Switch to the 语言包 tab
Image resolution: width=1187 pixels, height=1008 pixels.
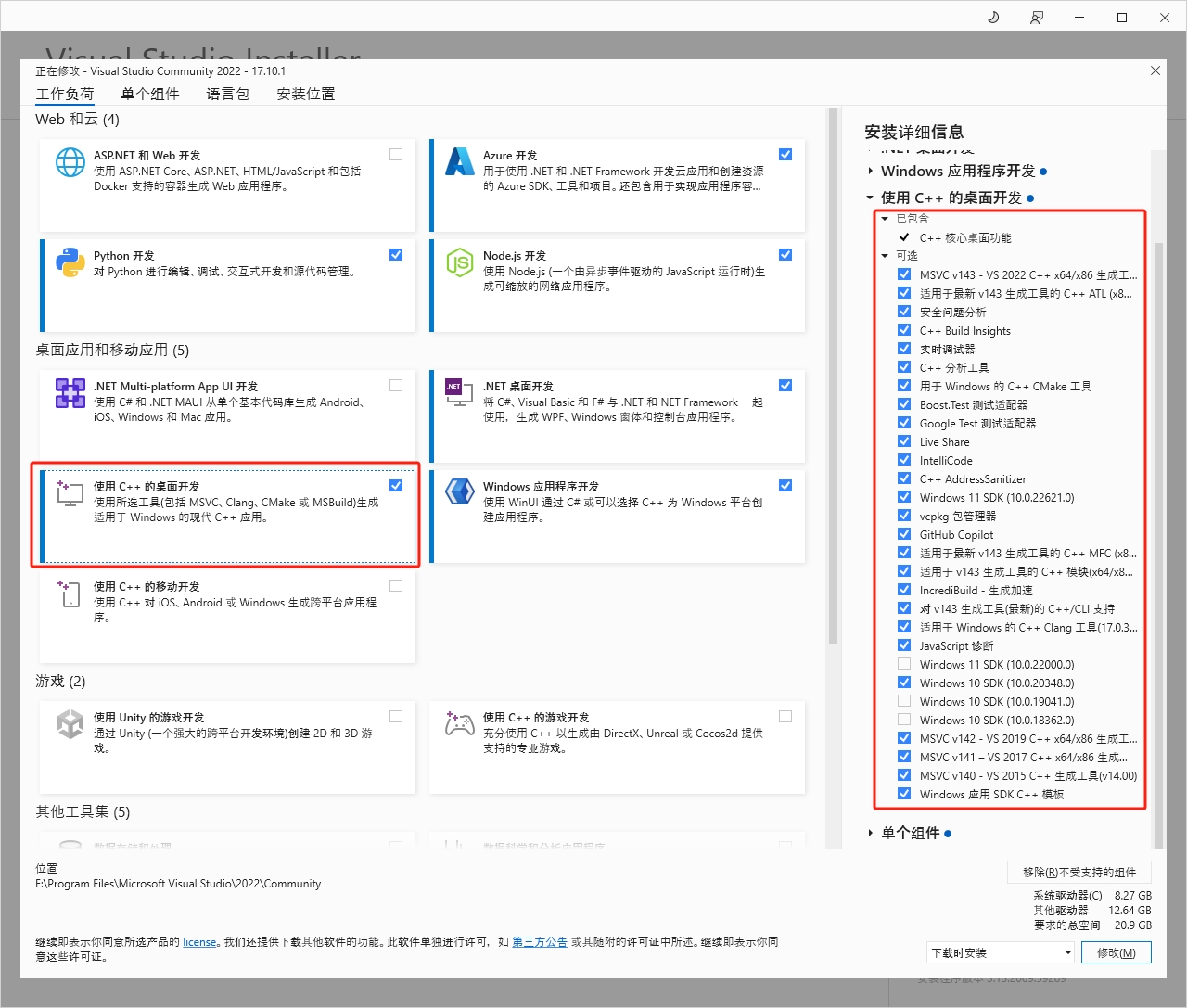coord(228,94)
